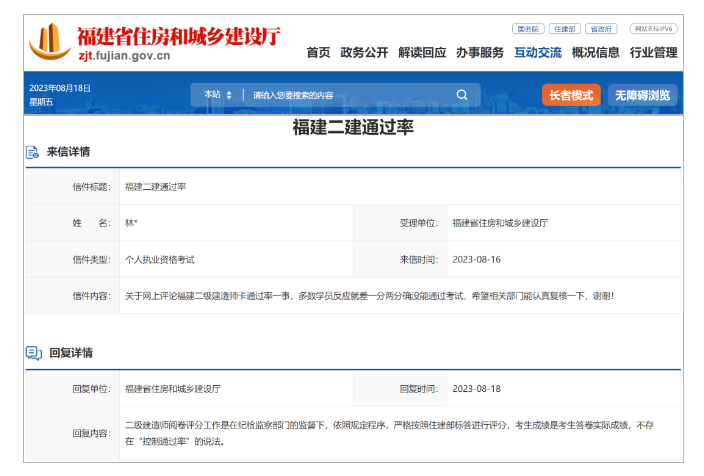The image size is (704, 476).
Task: Navigate to 行业管理
Action: tap(654, 53)
